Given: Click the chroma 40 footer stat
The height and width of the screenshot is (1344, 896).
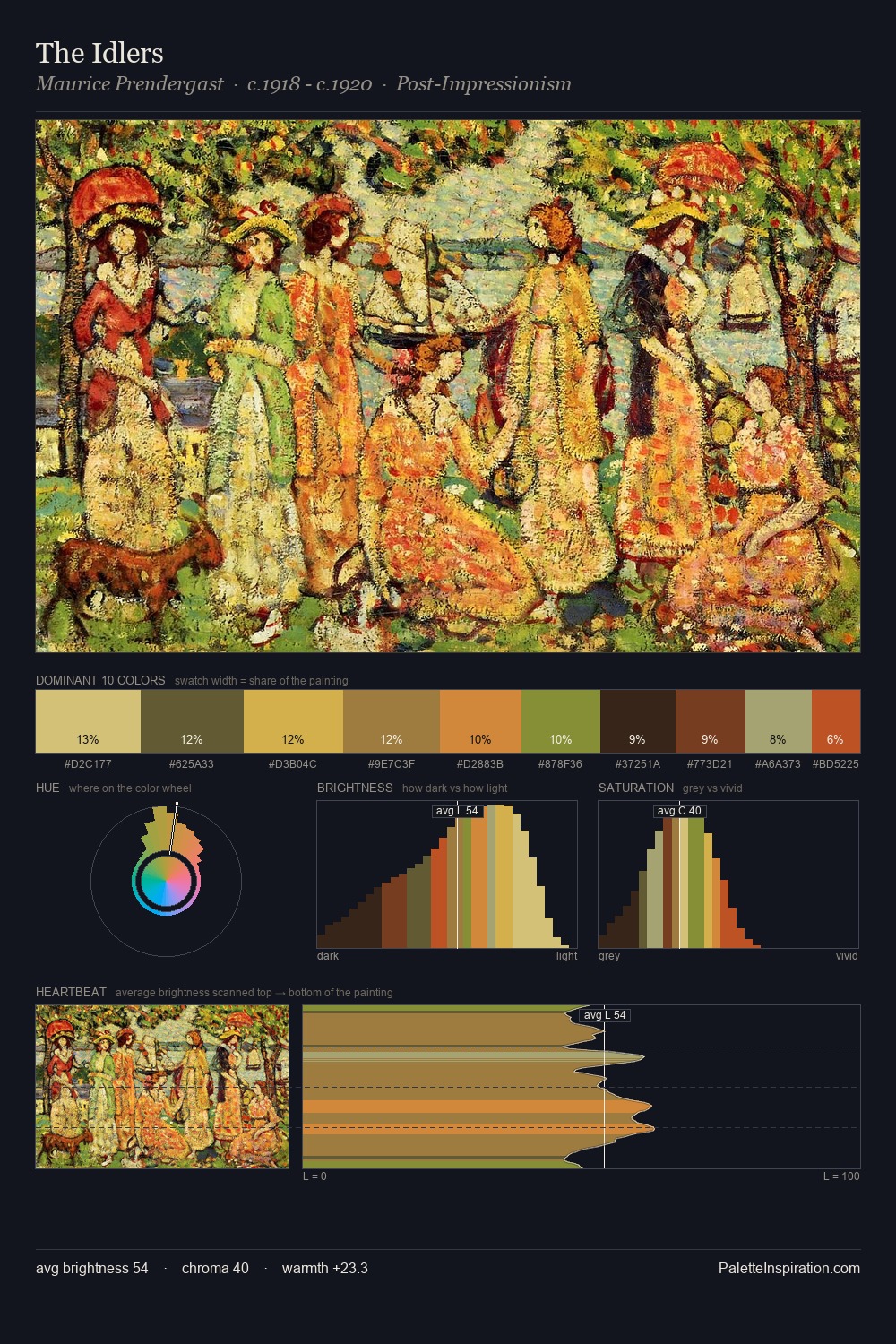Looking at the screenshot, I should (x=215, y=1268).
